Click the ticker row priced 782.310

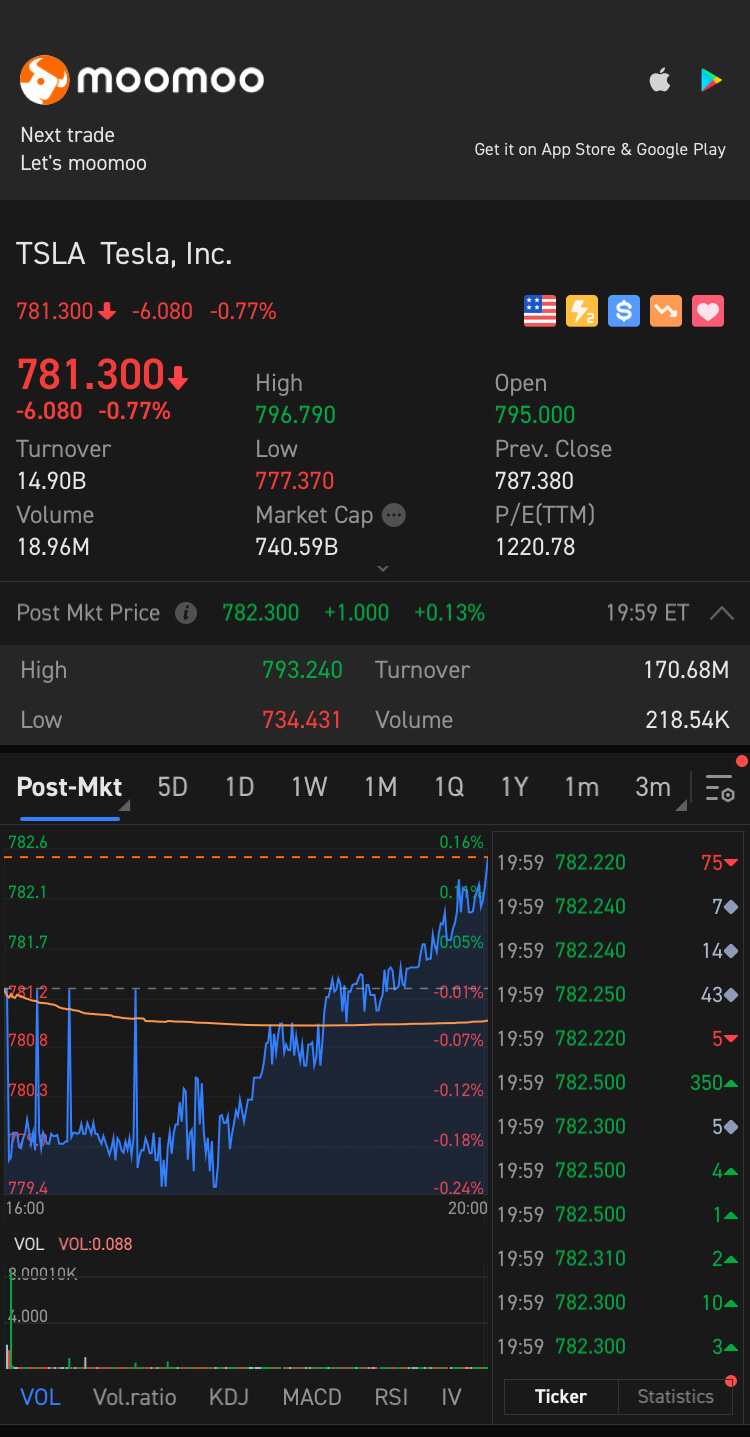click(x=618, y=1258)
